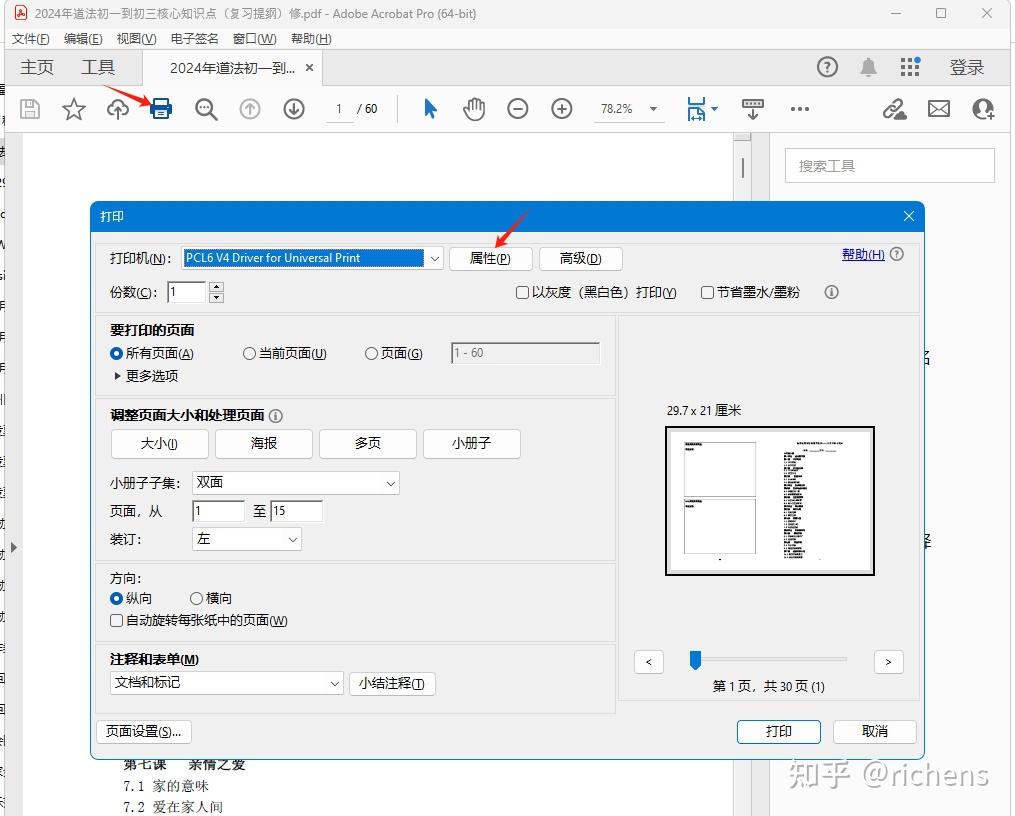Click the Save file icon
This screenshot has height=816, width=1015.
pyautogui.click(x=30, y=109)
